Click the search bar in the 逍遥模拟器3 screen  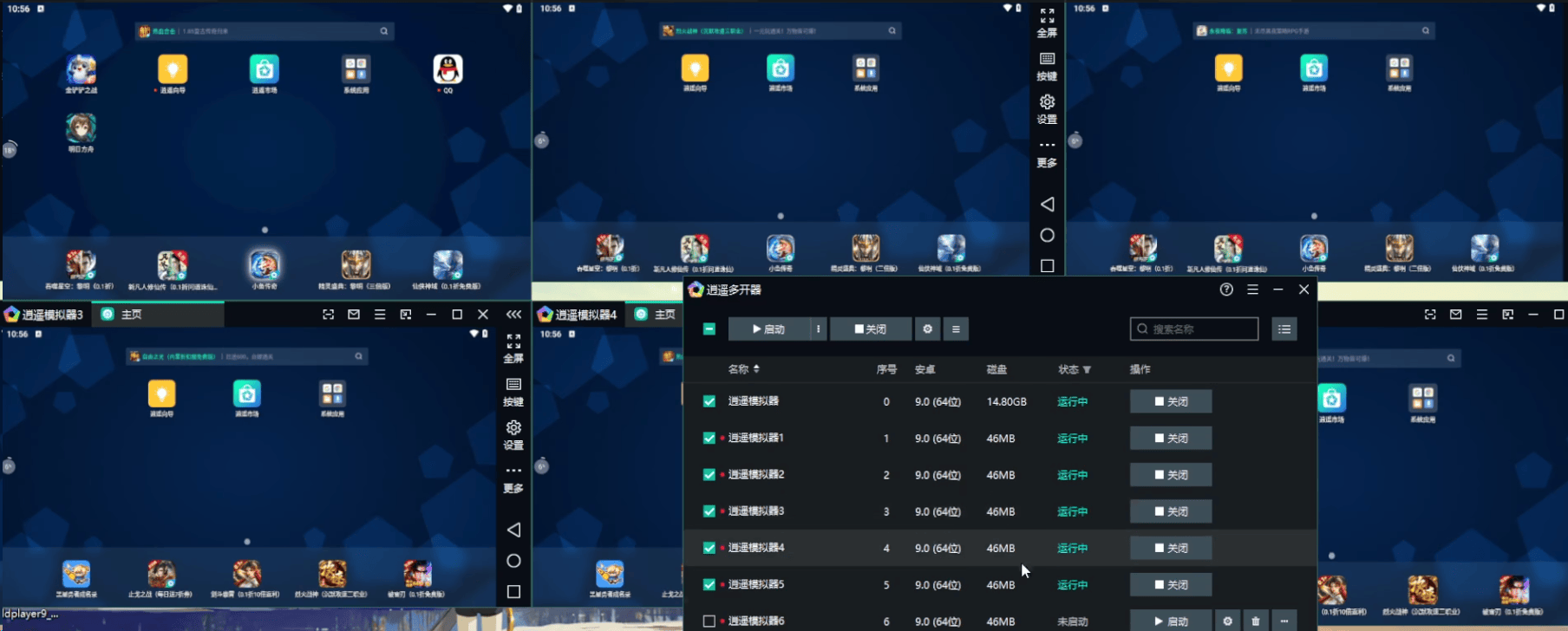pos(247,356)
